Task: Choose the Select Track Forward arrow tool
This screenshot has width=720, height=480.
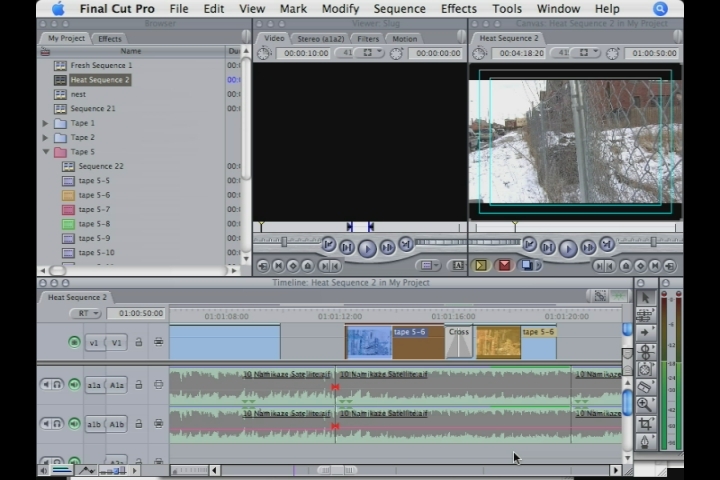Action: 645,333
